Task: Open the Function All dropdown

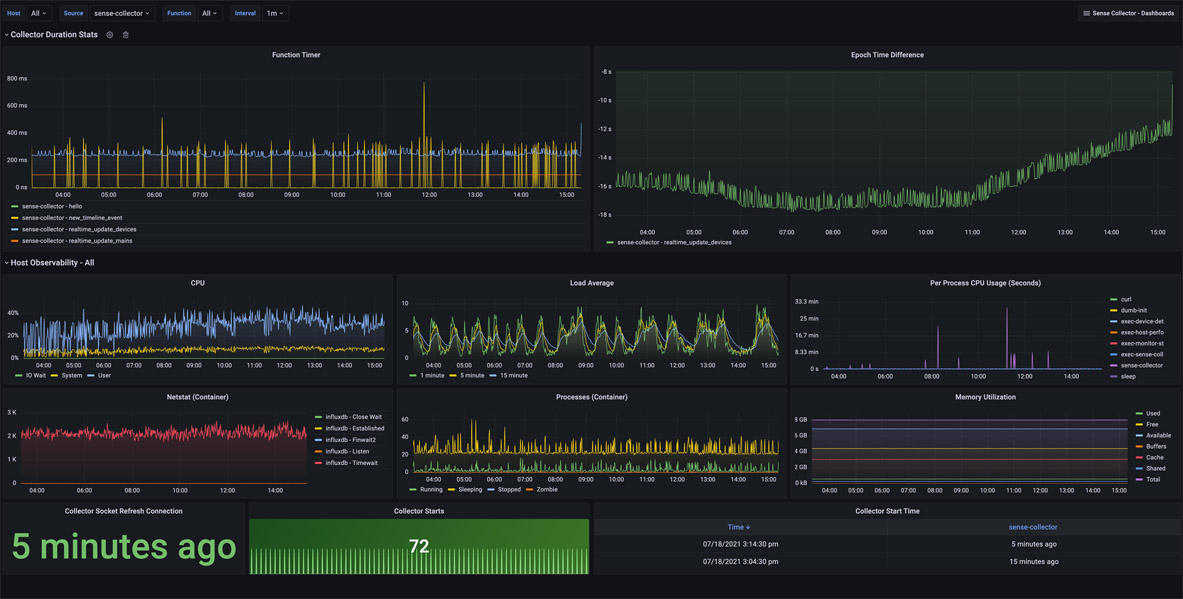Action: point(209,14)
